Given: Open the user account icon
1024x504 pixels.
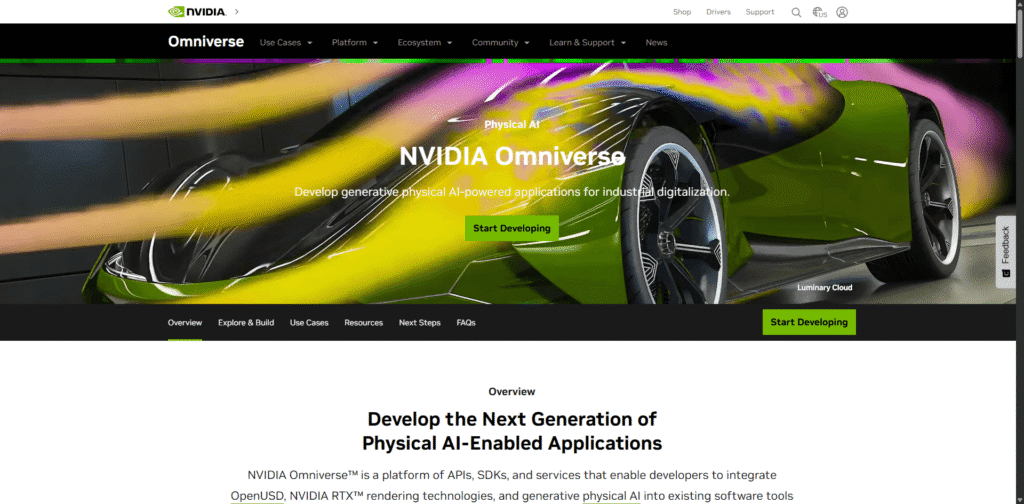Looking at the screenshot, I should [x=842, y=12].
